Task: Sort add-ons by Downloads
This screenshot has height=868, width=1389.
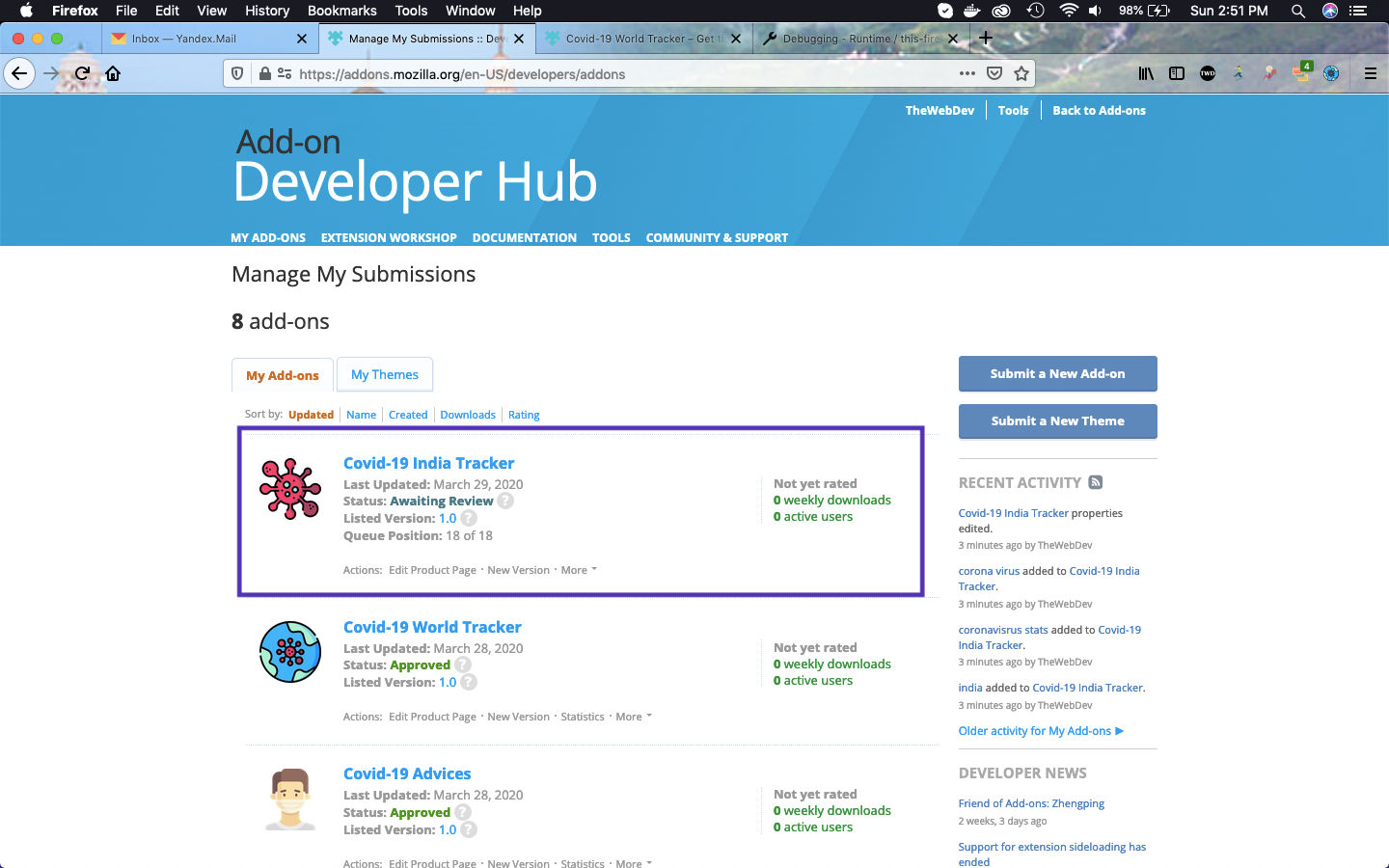Action: point(468,415)
